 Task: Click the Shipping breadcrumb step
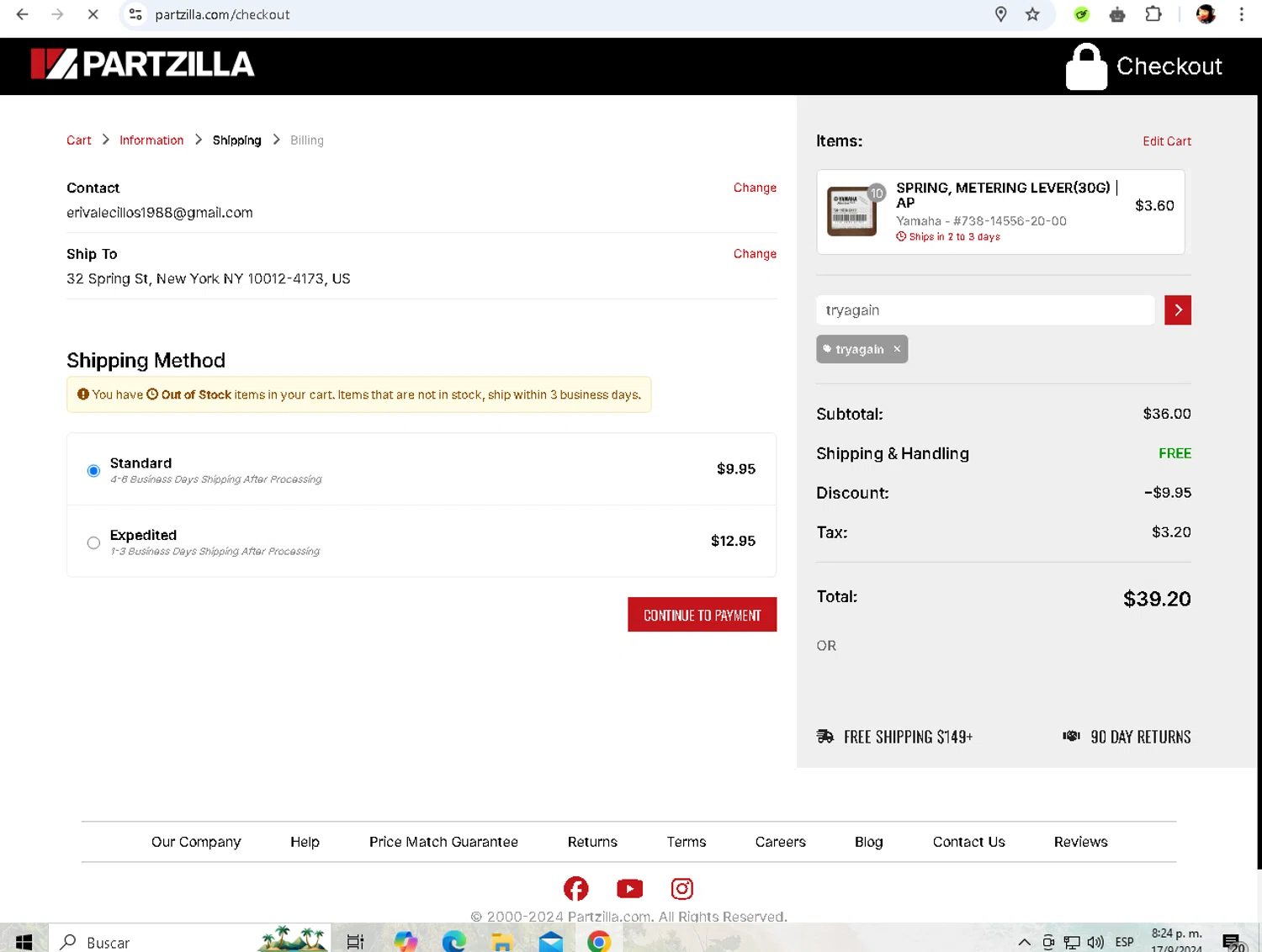(x=237, y=140)
